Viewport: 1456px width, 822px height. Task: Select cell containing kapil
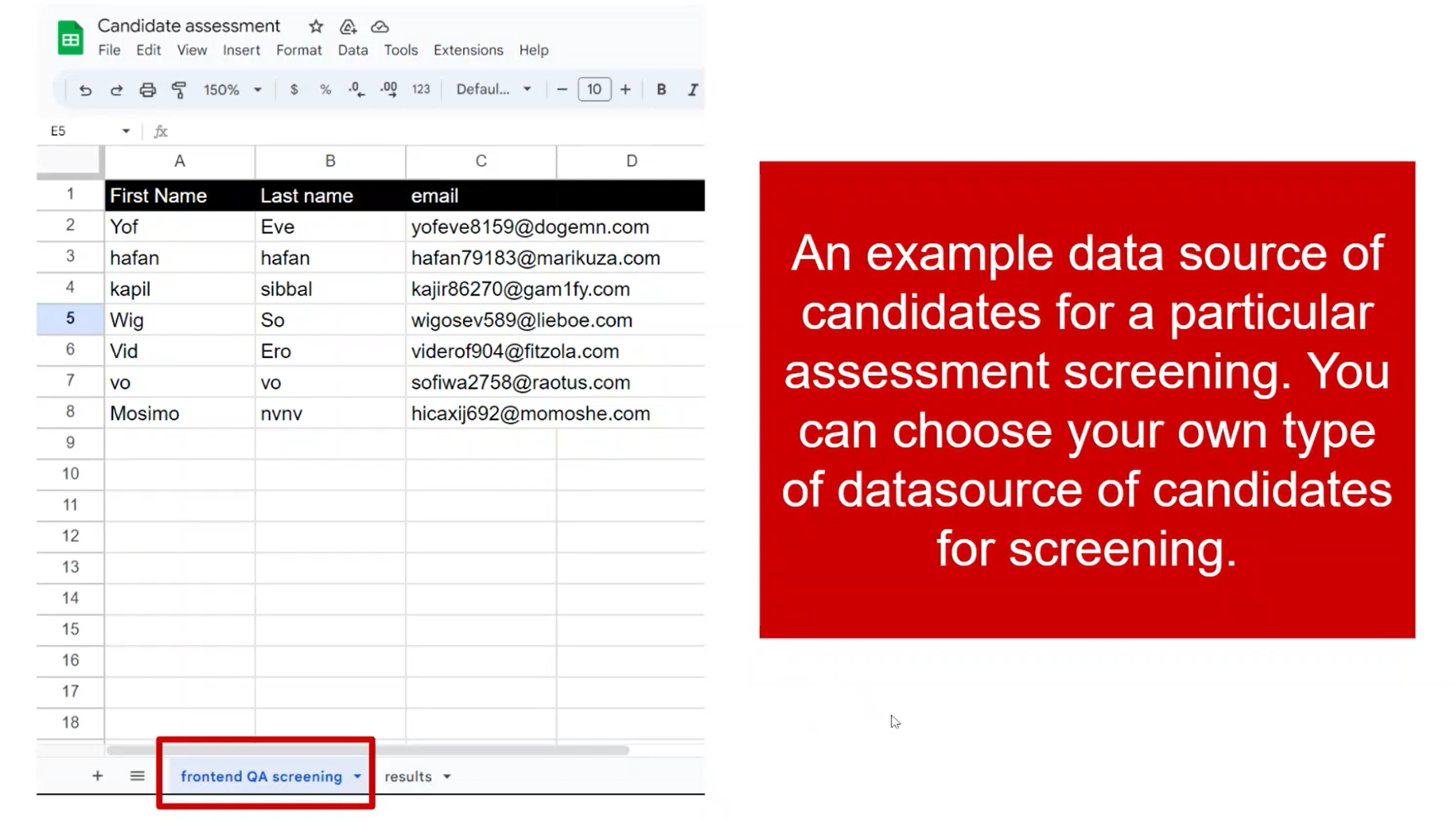[179, 289]
